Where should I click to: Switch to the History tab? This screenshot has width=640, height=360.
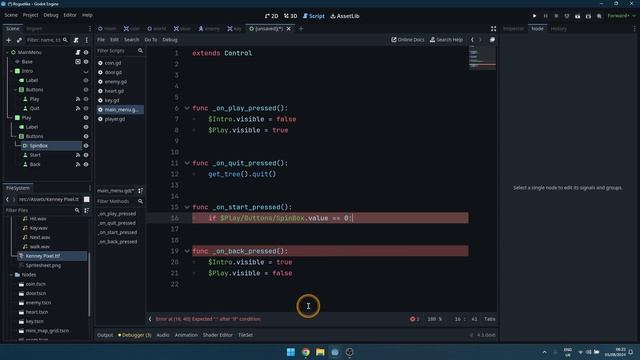coord(558,29)
